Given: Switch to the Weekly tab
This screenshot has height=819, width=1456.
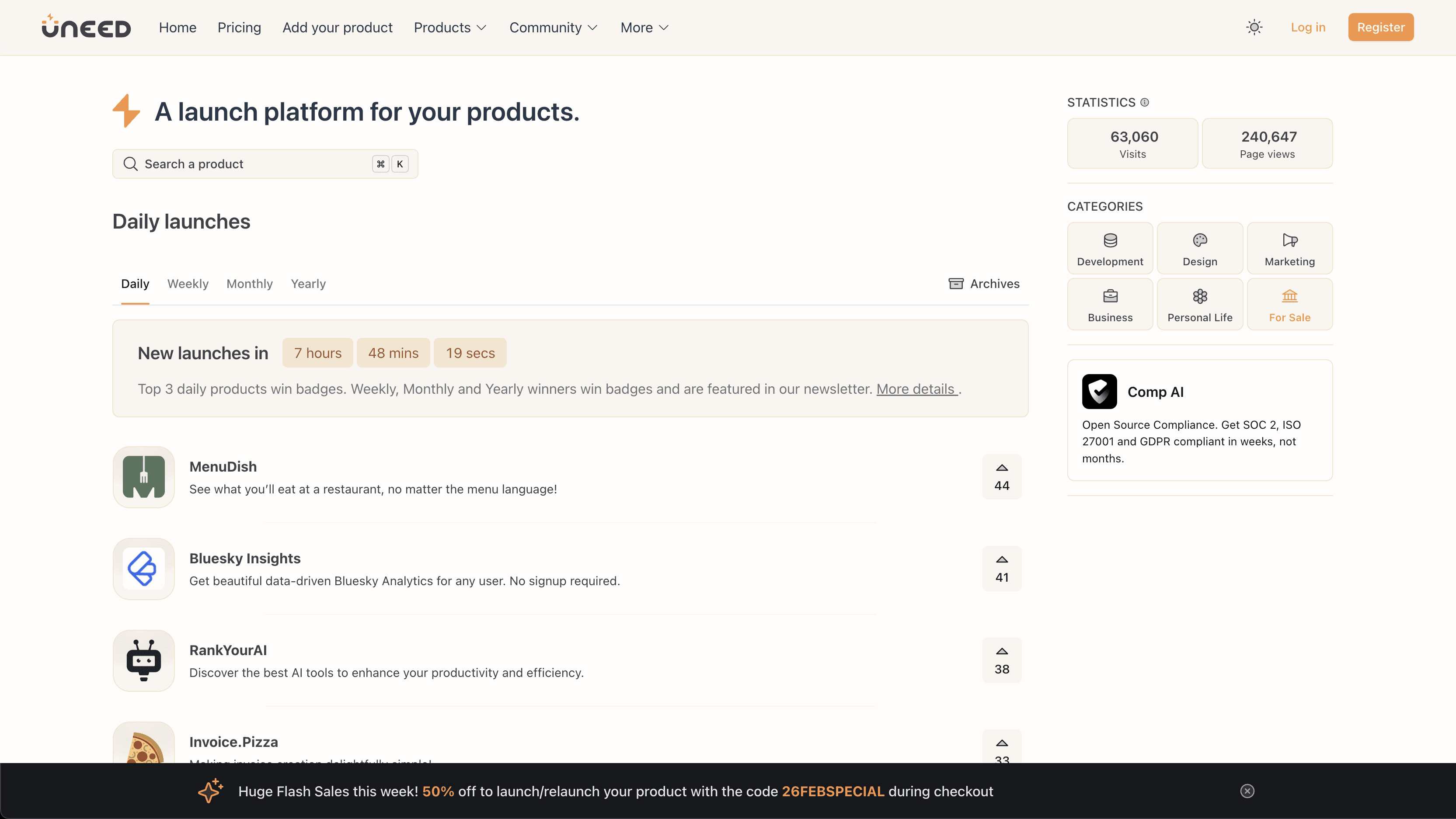Looking at the screenshot, I should point(188,284).
